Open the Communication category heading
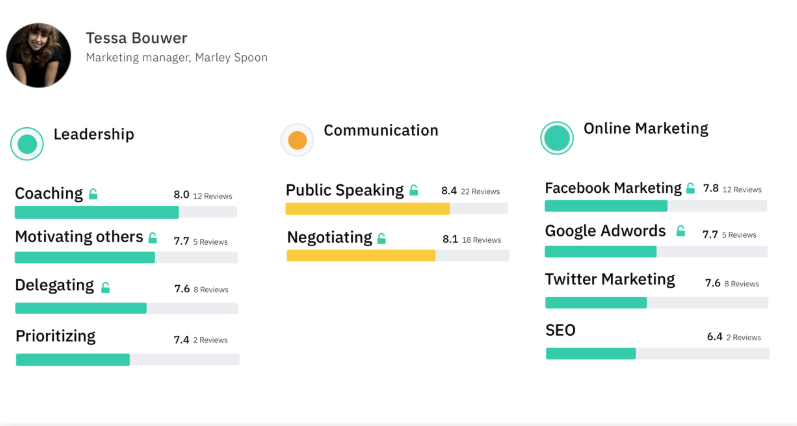Image resolution: width=797 pixels, height=426 pixels. (x=381, y=131)
